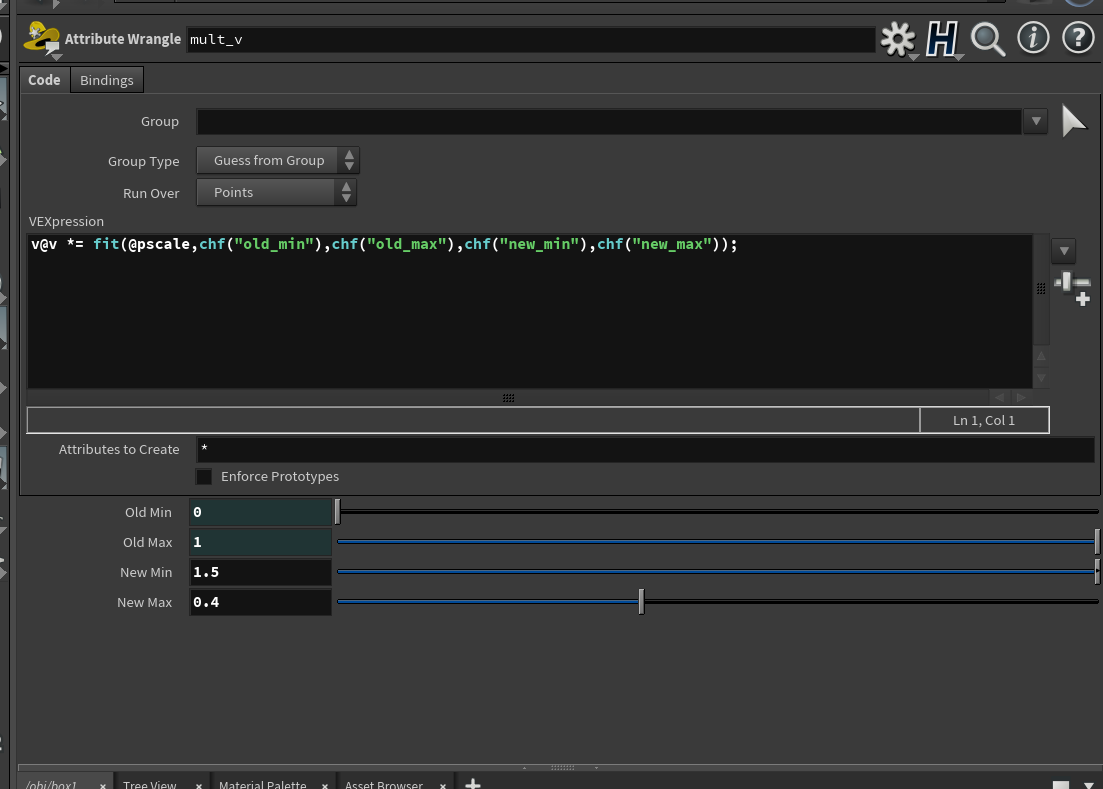This screenshot has height=789, width=1103.
Task: Click the New Max slider handle
Action: (642, 602)
